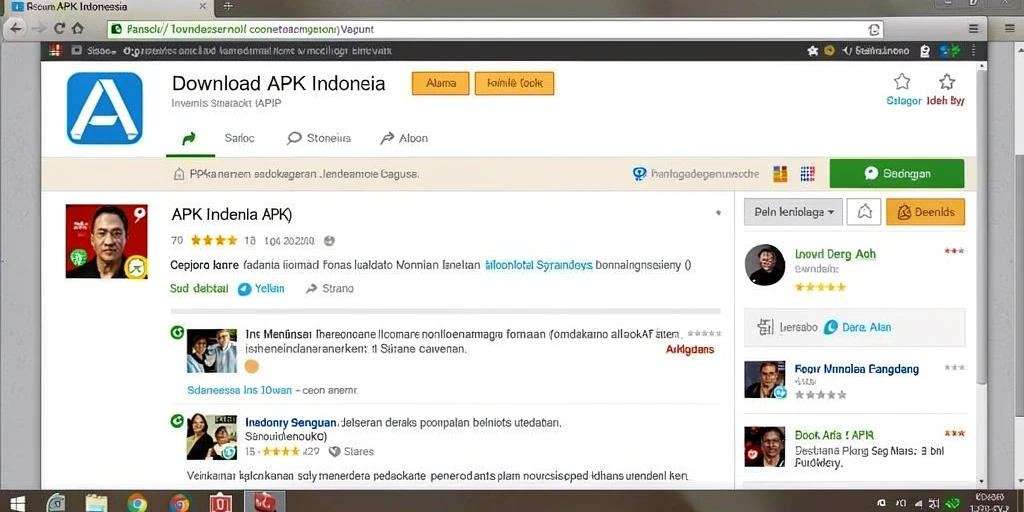The width and height of the screenshot is (1024, 512).
Task: Open the 'Sdaneessa Ins I0wan' link
Action: pos(239,390)
